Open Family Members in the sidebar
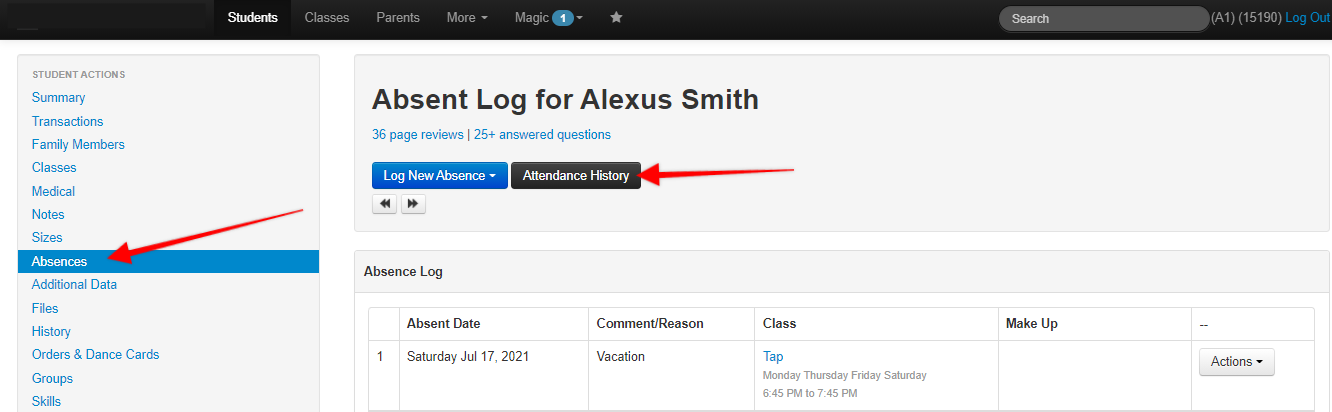Screen dimensions: 1332x412 pos(78,144)
